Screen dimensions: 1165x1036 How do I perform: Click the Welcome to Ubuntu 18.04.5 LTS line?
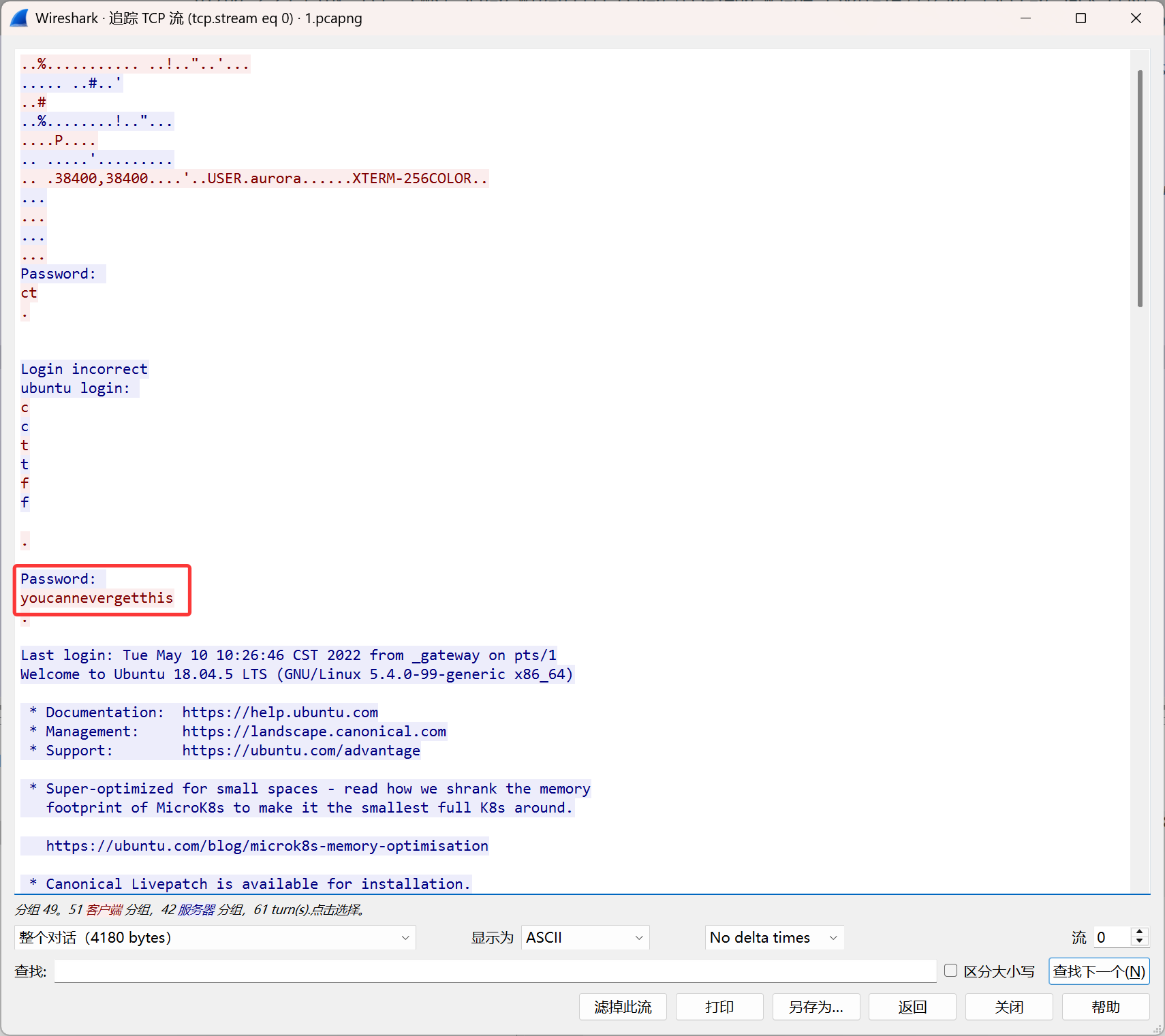point(297,674)
